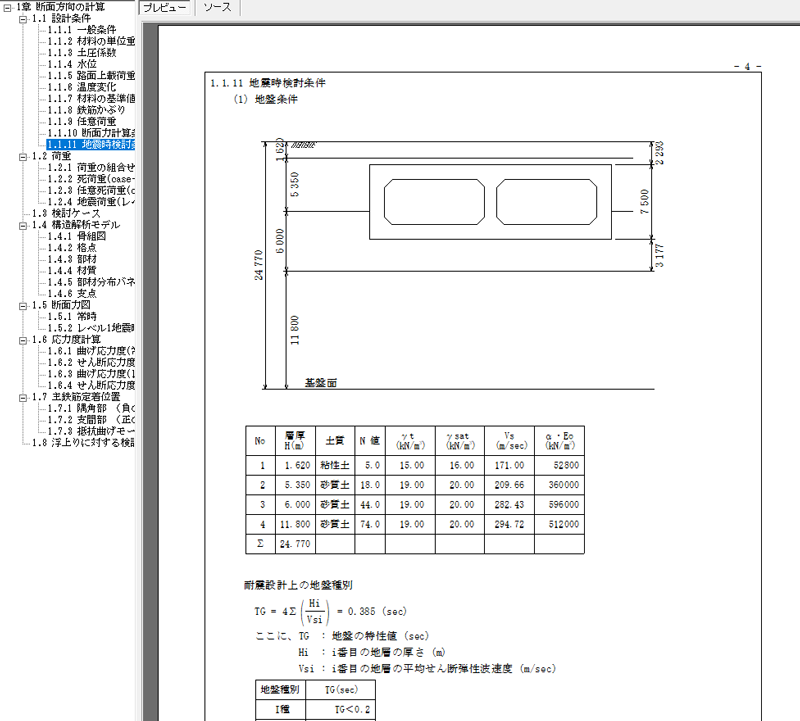Open 1.5.1 常時
800x721 pixels.
72,317
